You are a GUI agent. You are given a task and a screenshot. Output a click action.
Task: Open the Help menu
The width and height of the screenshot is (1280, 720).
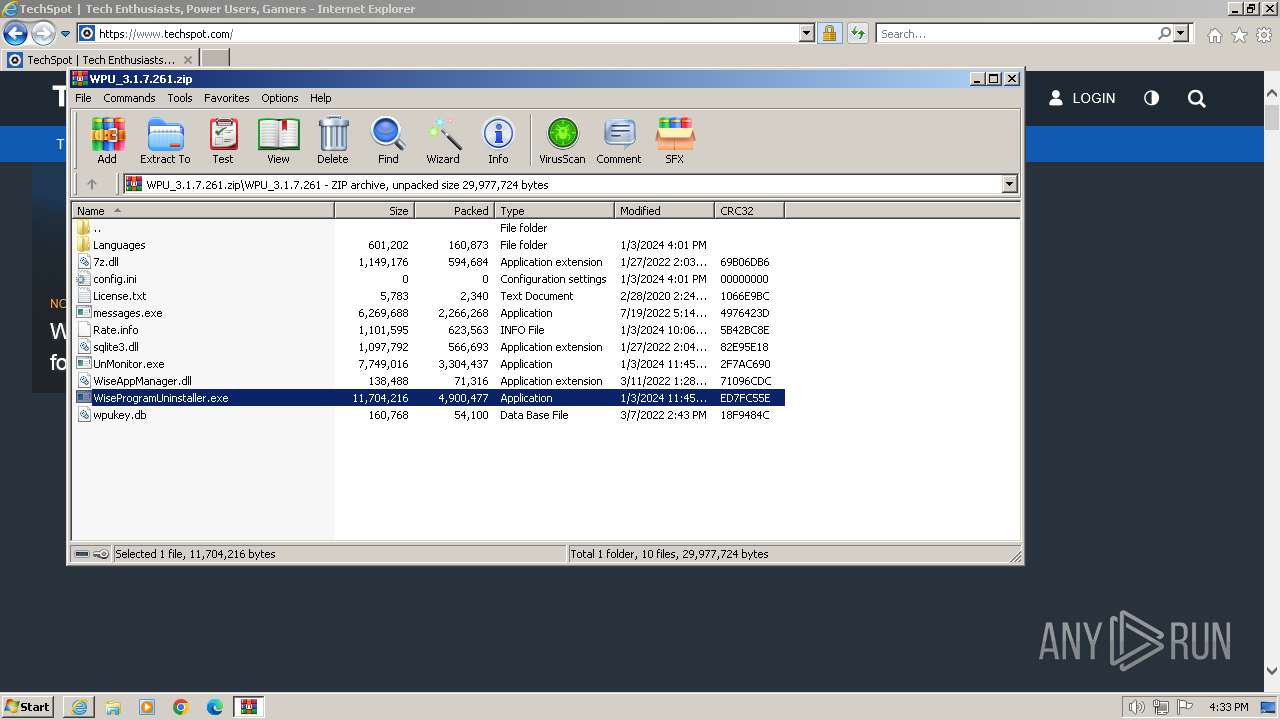[320, 98]
